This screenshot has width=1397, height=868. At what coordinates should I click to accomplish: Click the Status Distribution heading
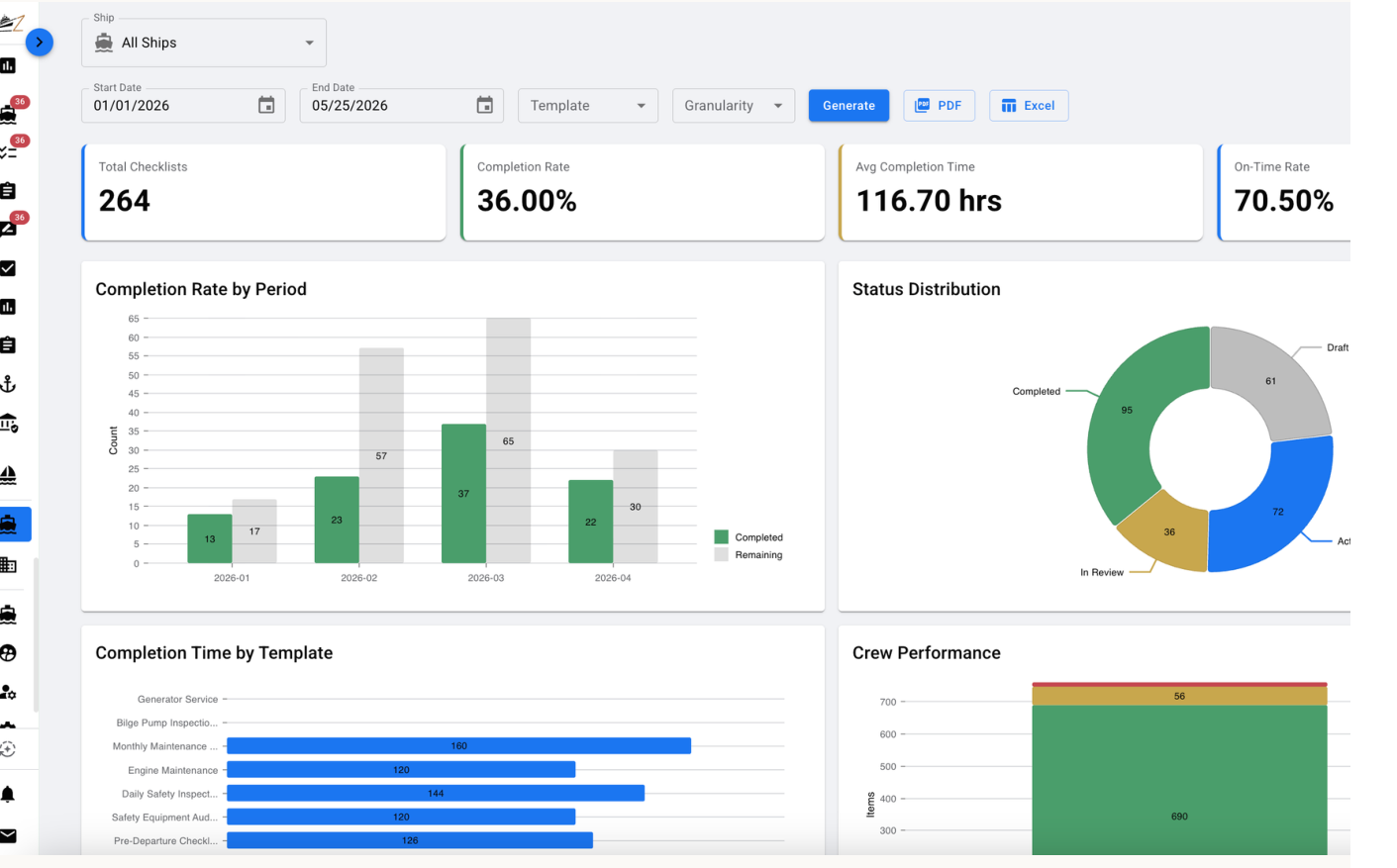(x=927, y=289)
